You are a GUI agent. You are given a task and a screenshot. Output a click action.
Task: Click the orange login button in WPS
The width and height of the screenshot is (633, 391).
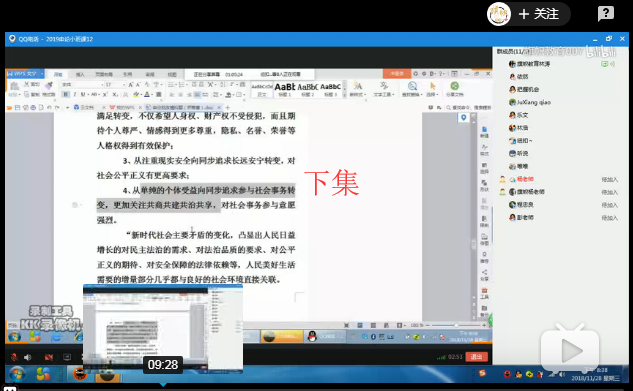pyautogui.click(x=397, y=73)
